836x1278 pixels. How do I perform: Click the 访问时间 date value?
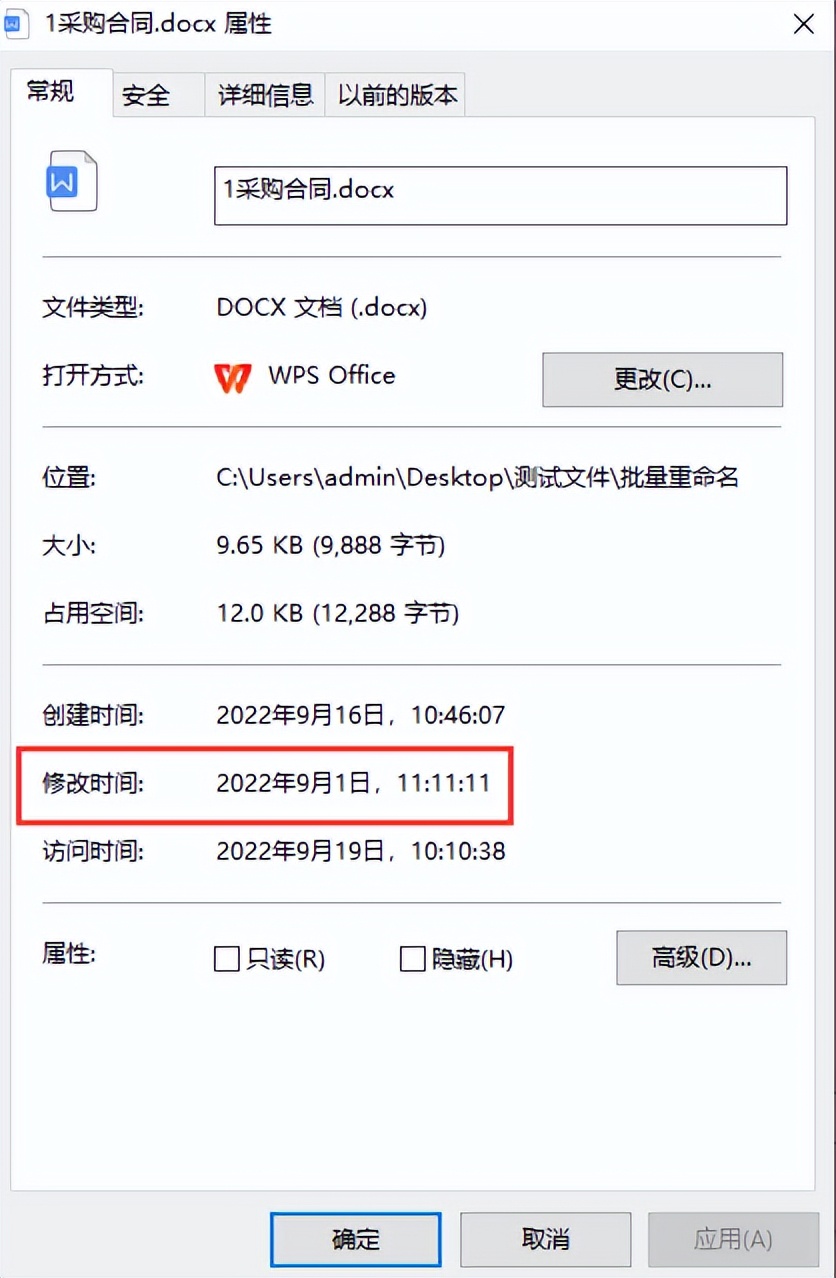[361, 851]
